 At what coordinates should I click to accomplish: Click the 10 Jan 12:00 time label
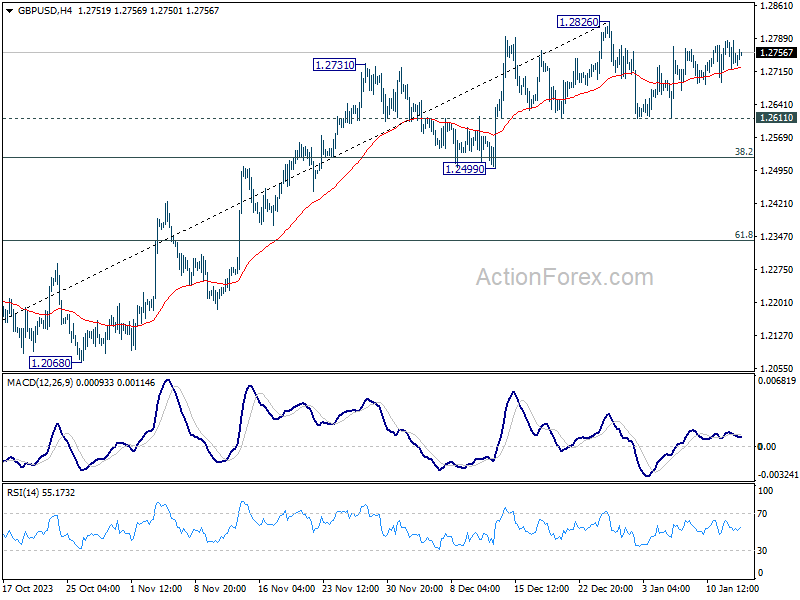pos(733,588)
